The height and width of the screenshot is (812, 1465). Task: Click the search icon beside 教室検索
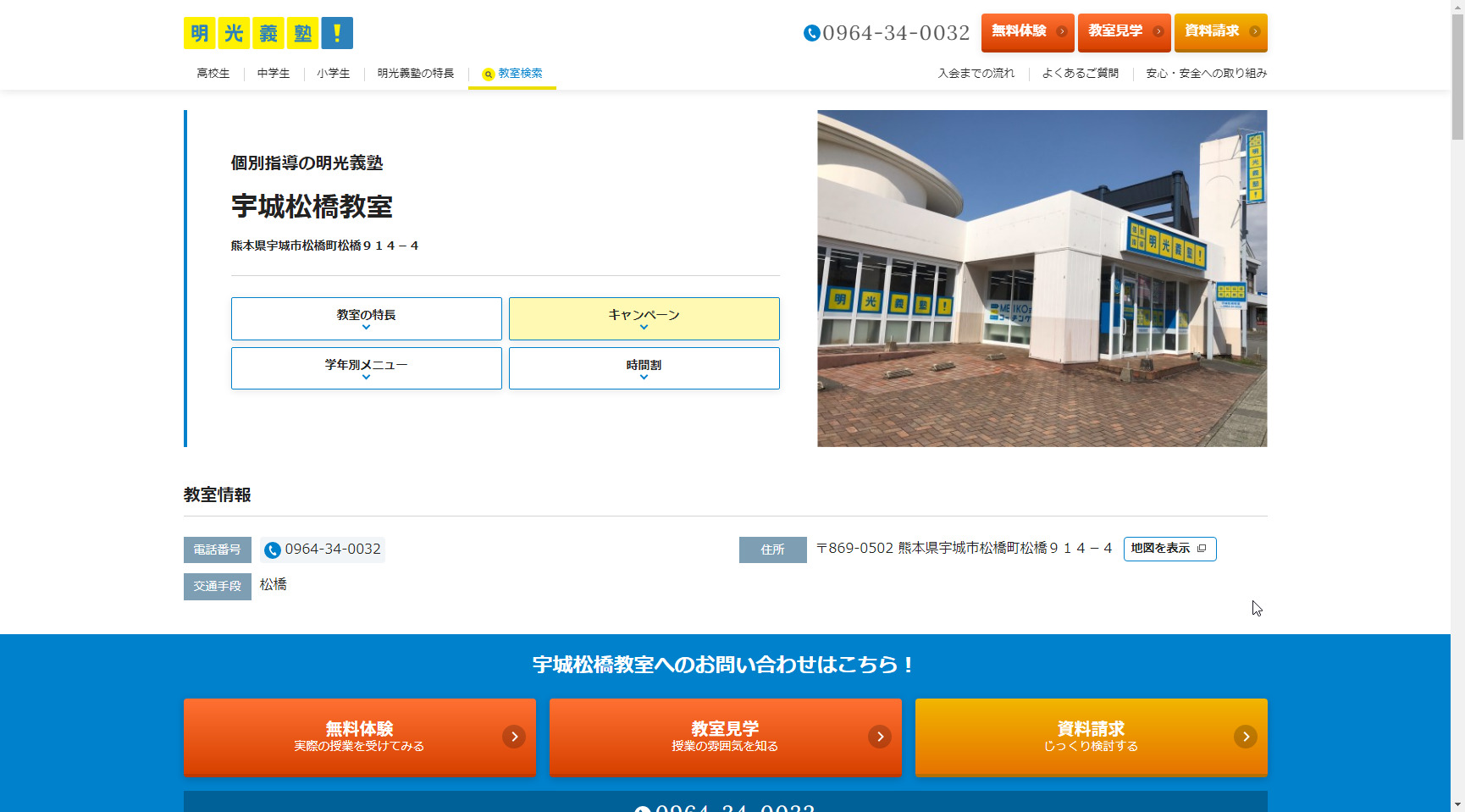(488, 75)
